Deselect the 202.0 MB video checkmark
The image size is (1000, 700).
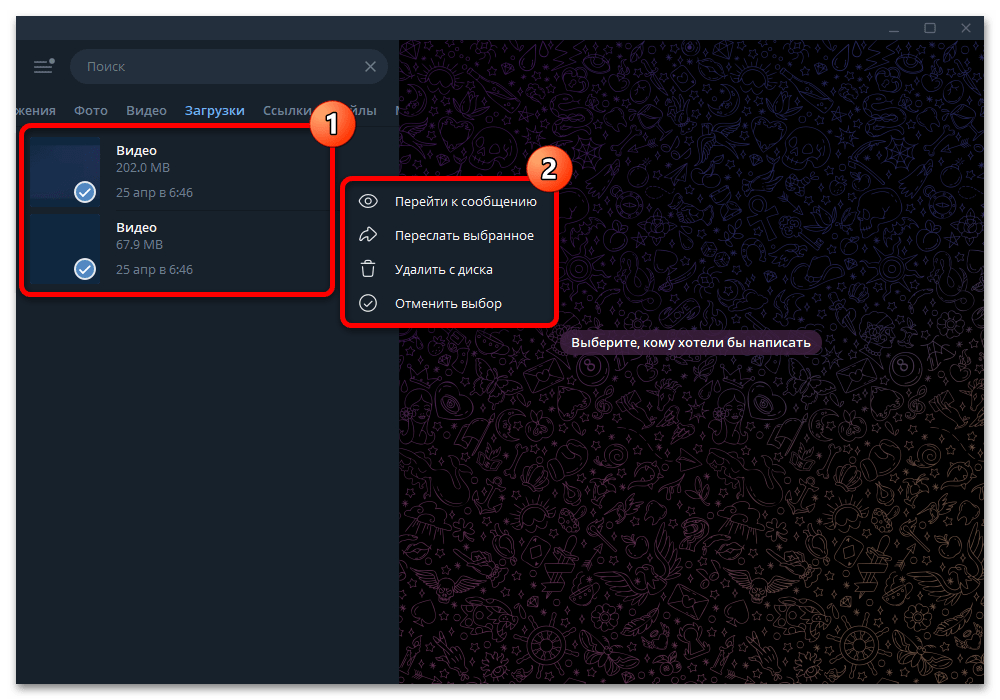85,192
